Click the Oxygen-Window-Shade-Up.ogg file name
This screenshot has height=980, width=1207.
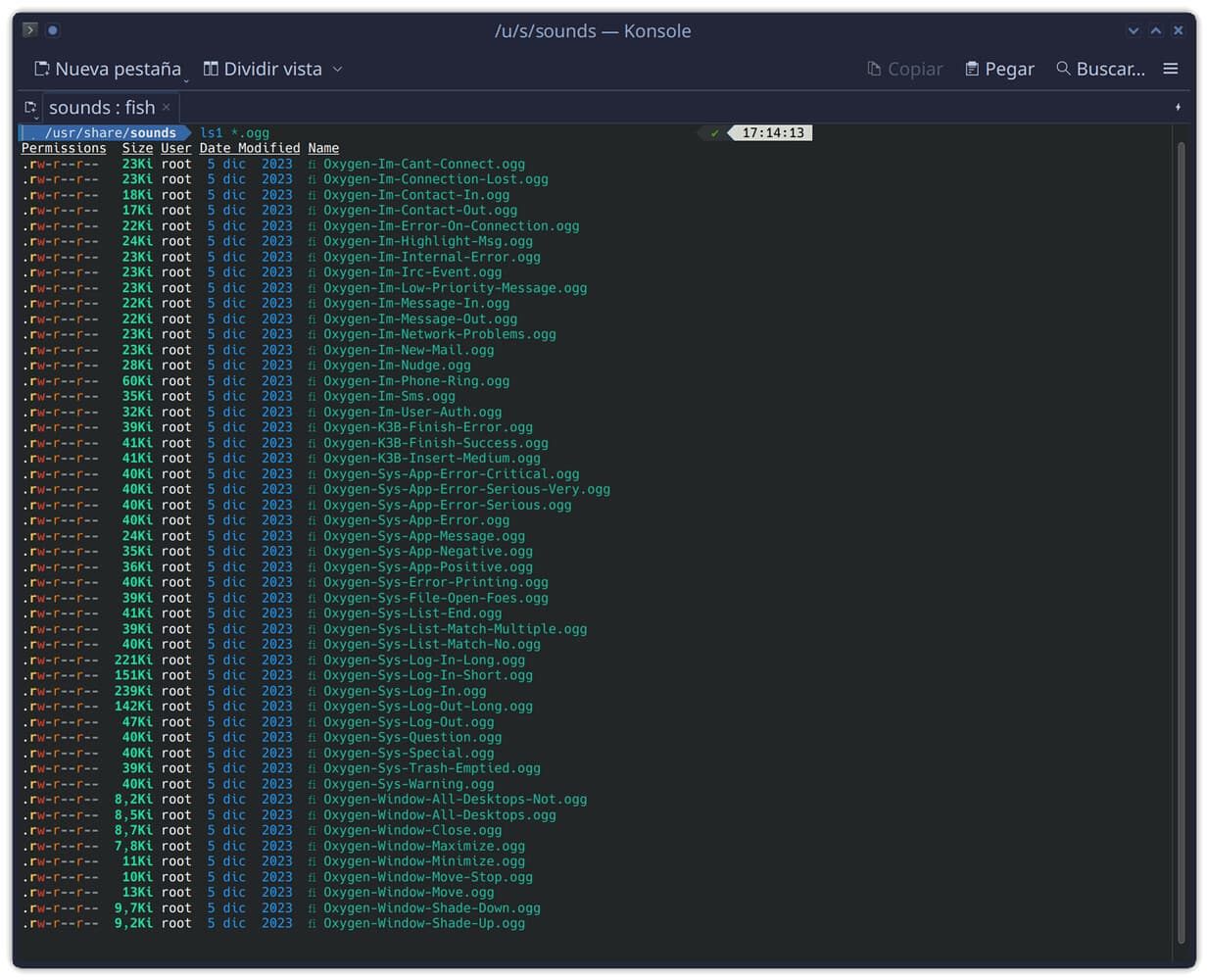coord(424,923)
